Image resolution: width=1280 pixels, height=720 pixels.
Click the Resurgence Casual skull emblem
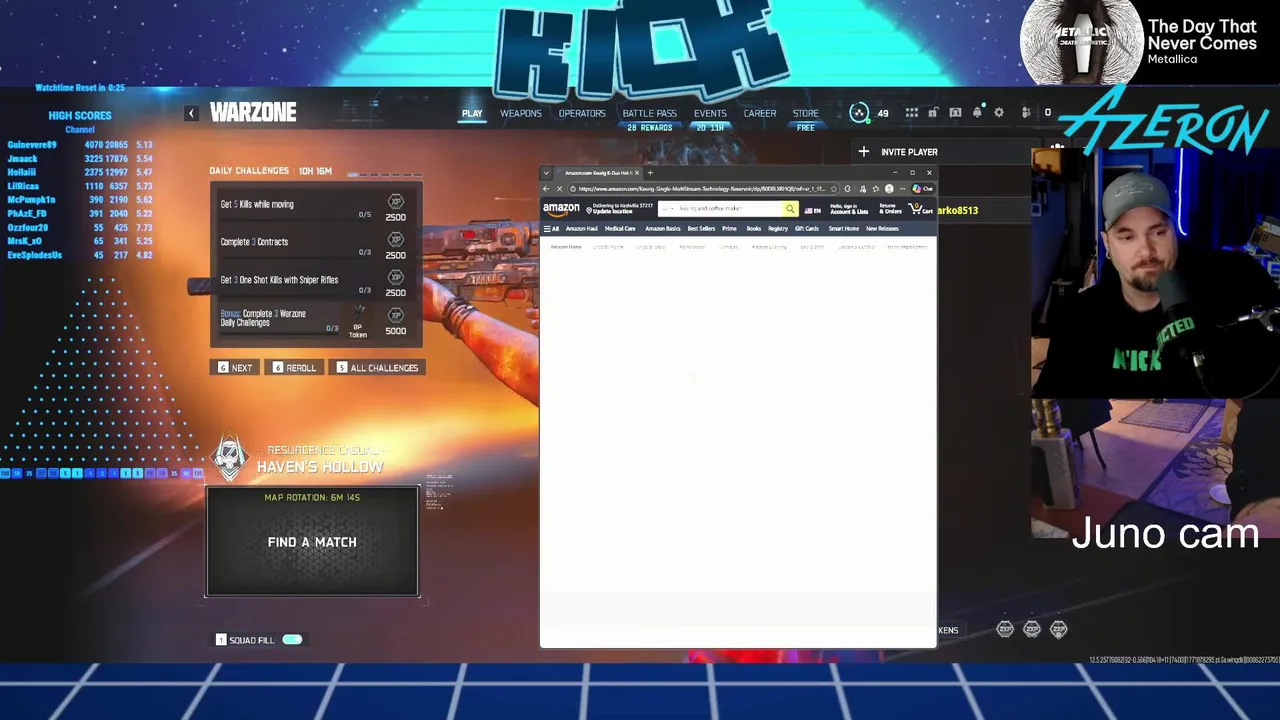point(230,457)
